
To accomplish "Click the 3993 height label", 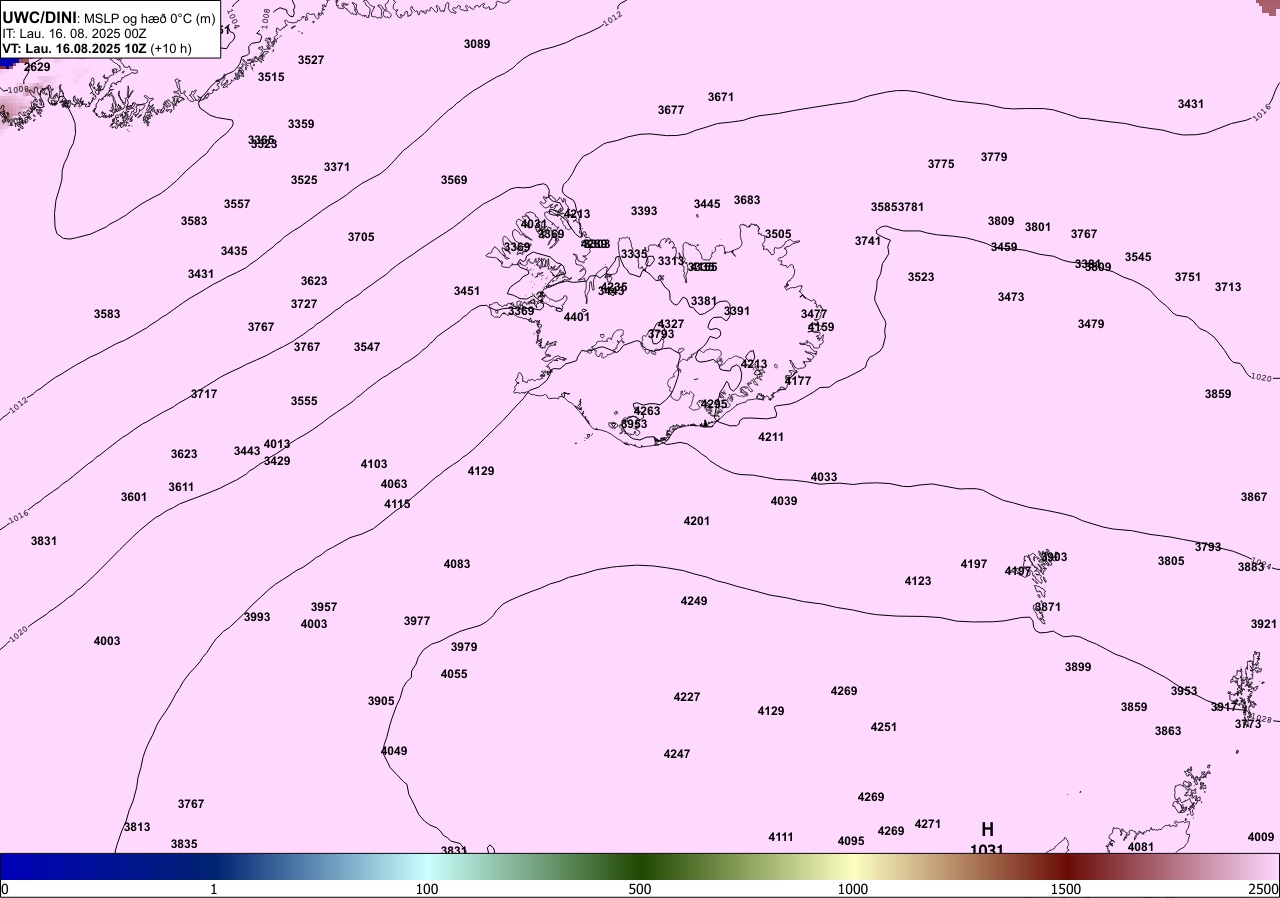I will point(257,617).
